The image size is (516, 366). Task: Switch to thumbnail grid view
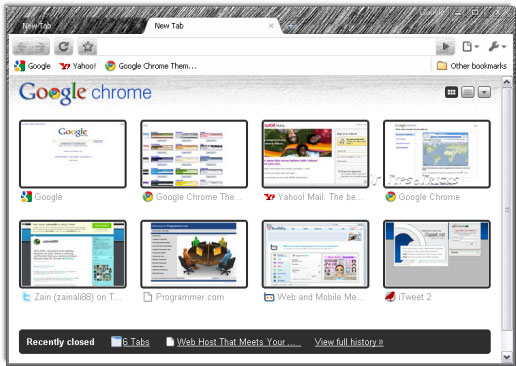click(451, 92)
